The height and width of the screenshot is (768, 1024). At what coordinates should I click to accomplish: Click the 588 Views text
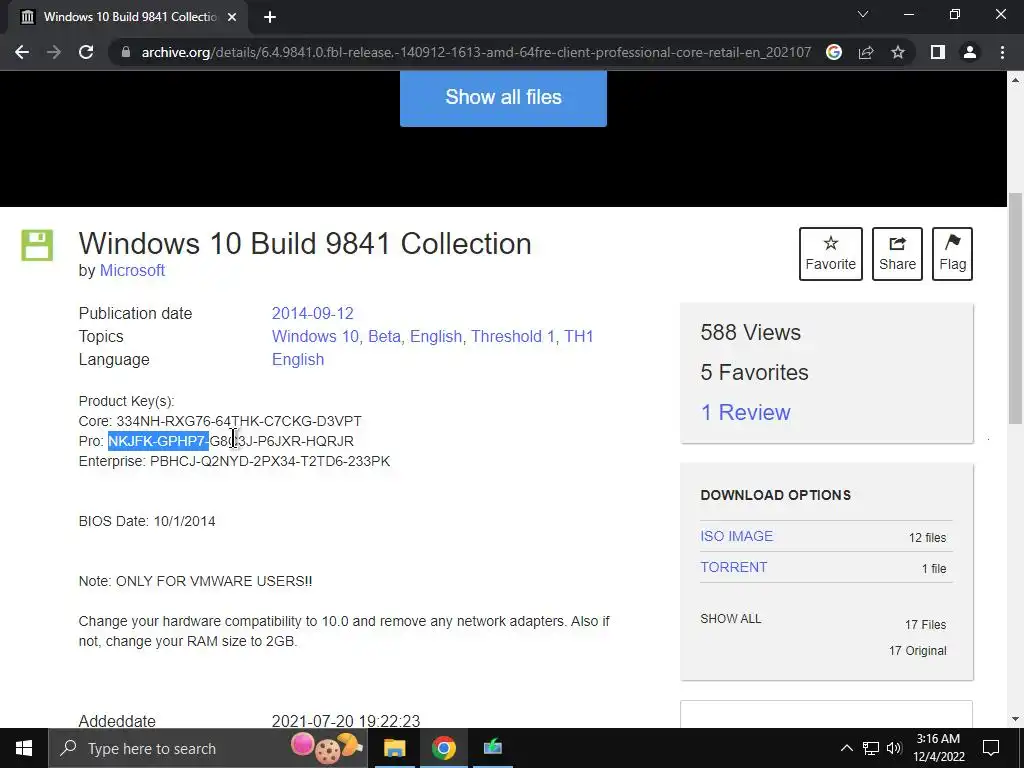750,332
